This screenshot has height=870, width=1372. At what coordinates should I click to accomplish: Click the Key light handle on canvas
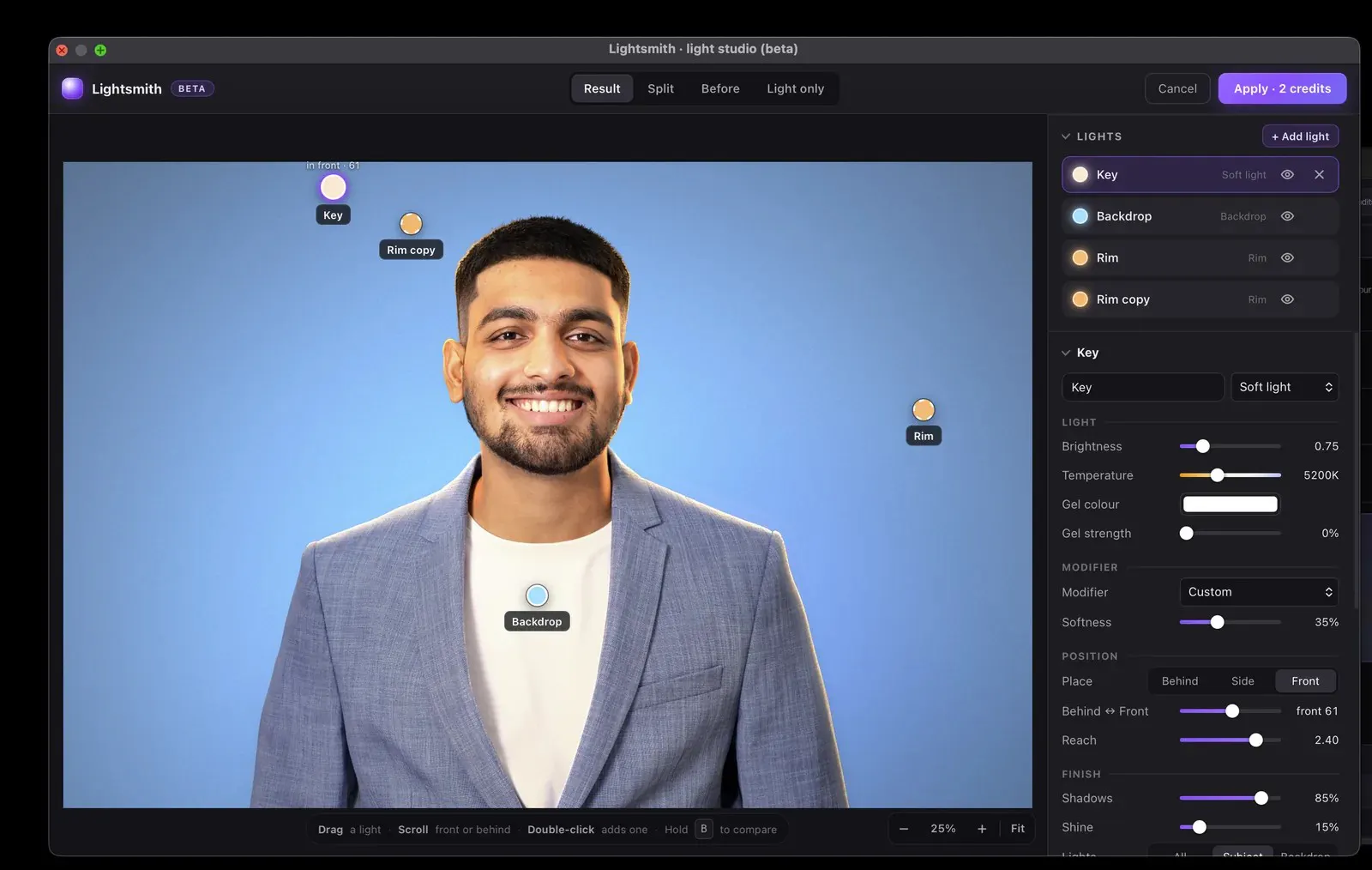coord(333,187)
